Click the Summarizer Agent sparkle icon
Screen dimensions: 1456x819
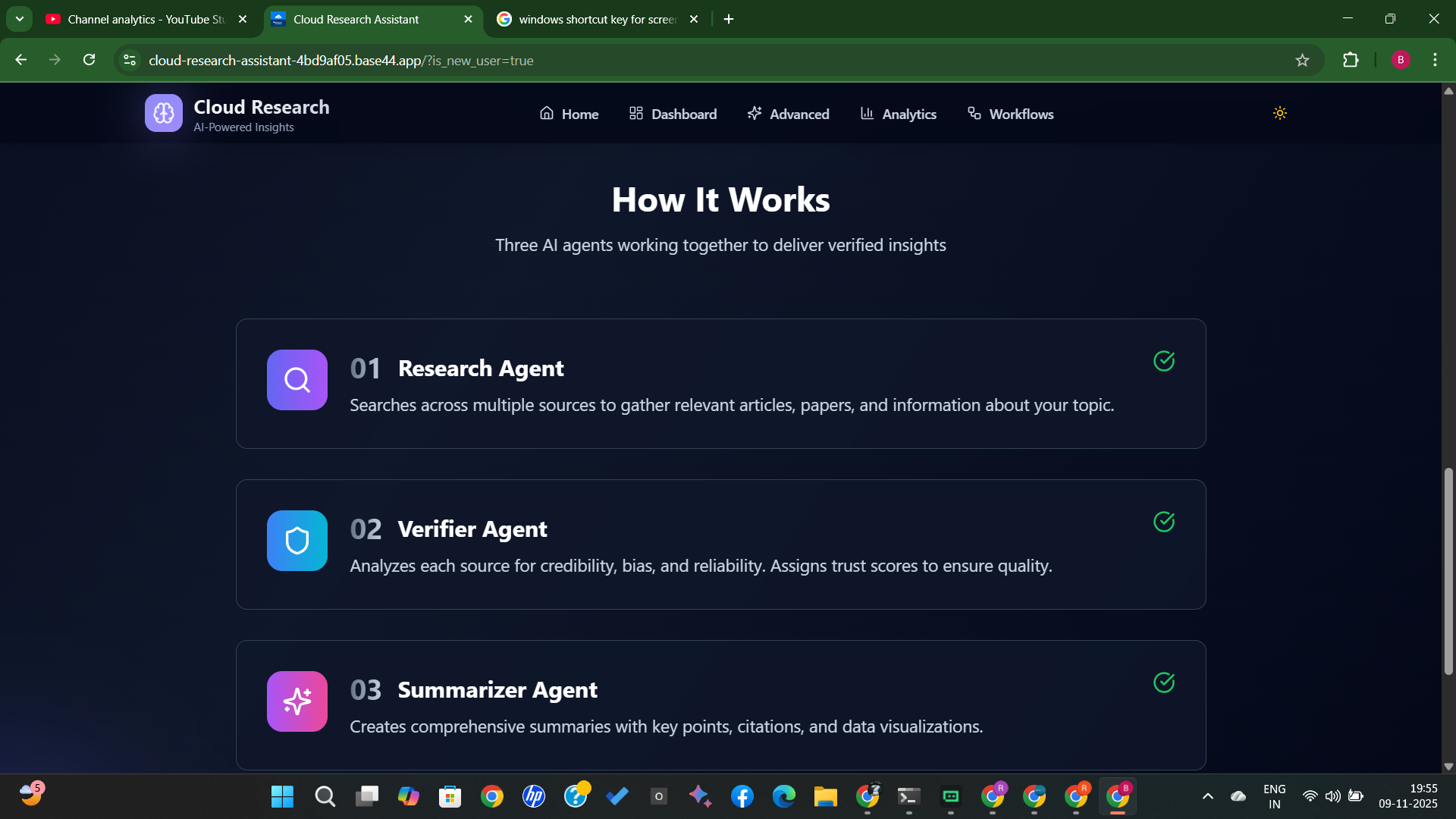coord(297,701)
